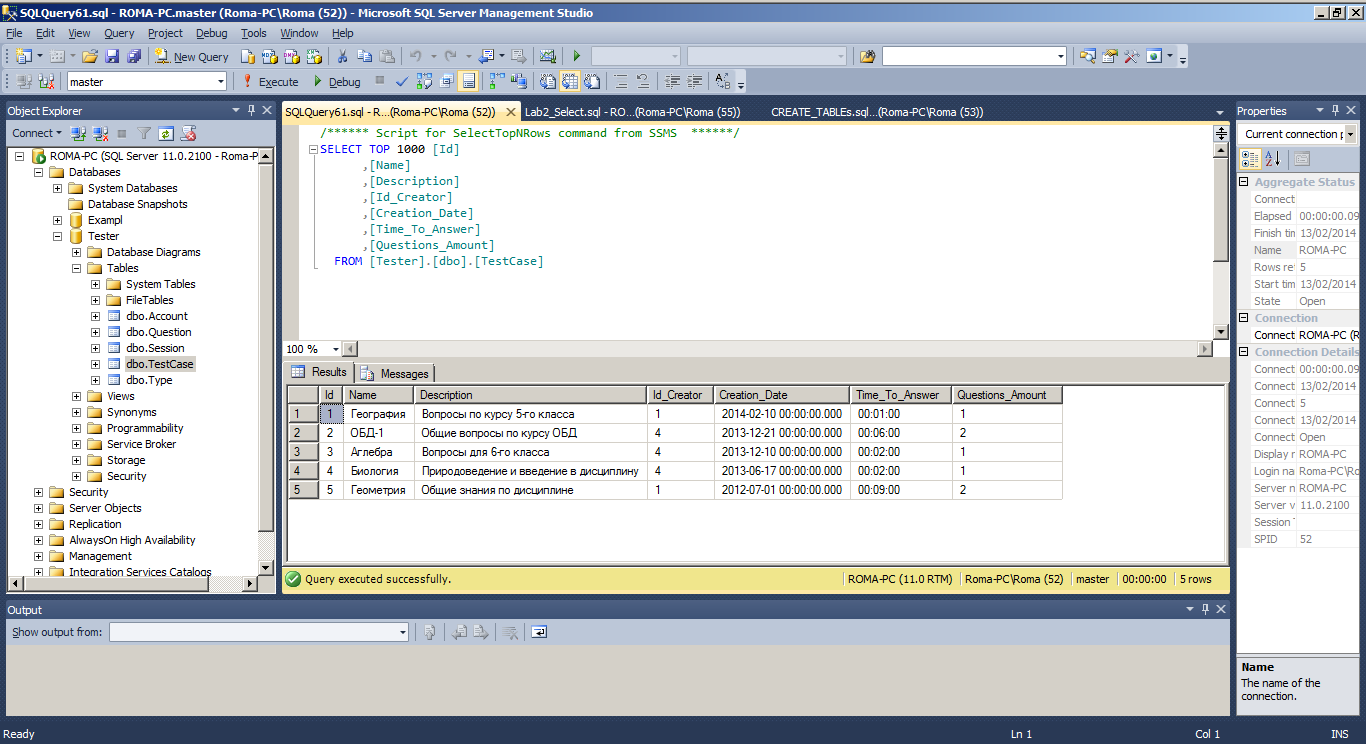Open the File menu

pyautogui.click(x=14, y=33)
